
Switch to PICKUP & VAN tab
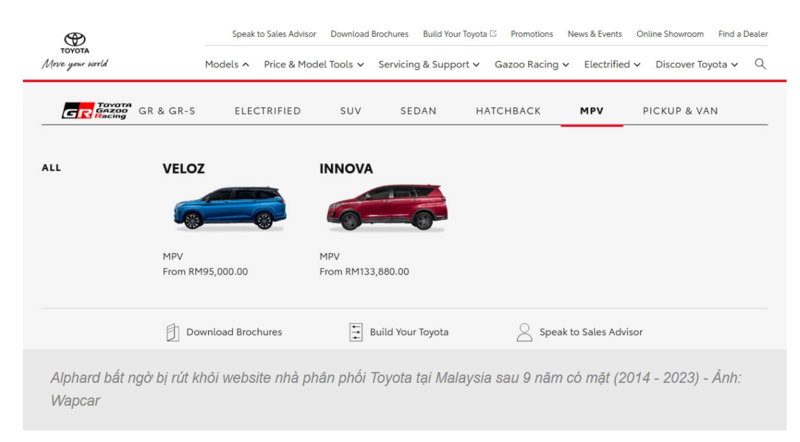coord(680,111)
